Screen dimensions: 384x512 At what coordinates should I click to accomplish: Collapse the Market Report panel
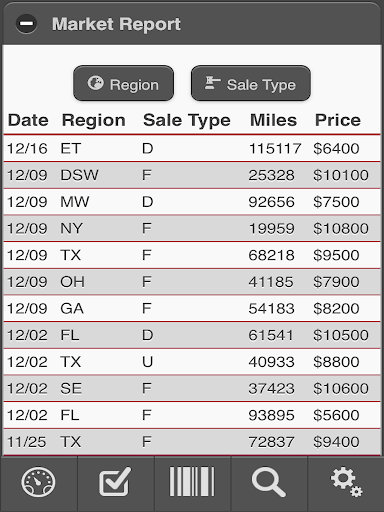pyautogui.click(x=26, y=24)
